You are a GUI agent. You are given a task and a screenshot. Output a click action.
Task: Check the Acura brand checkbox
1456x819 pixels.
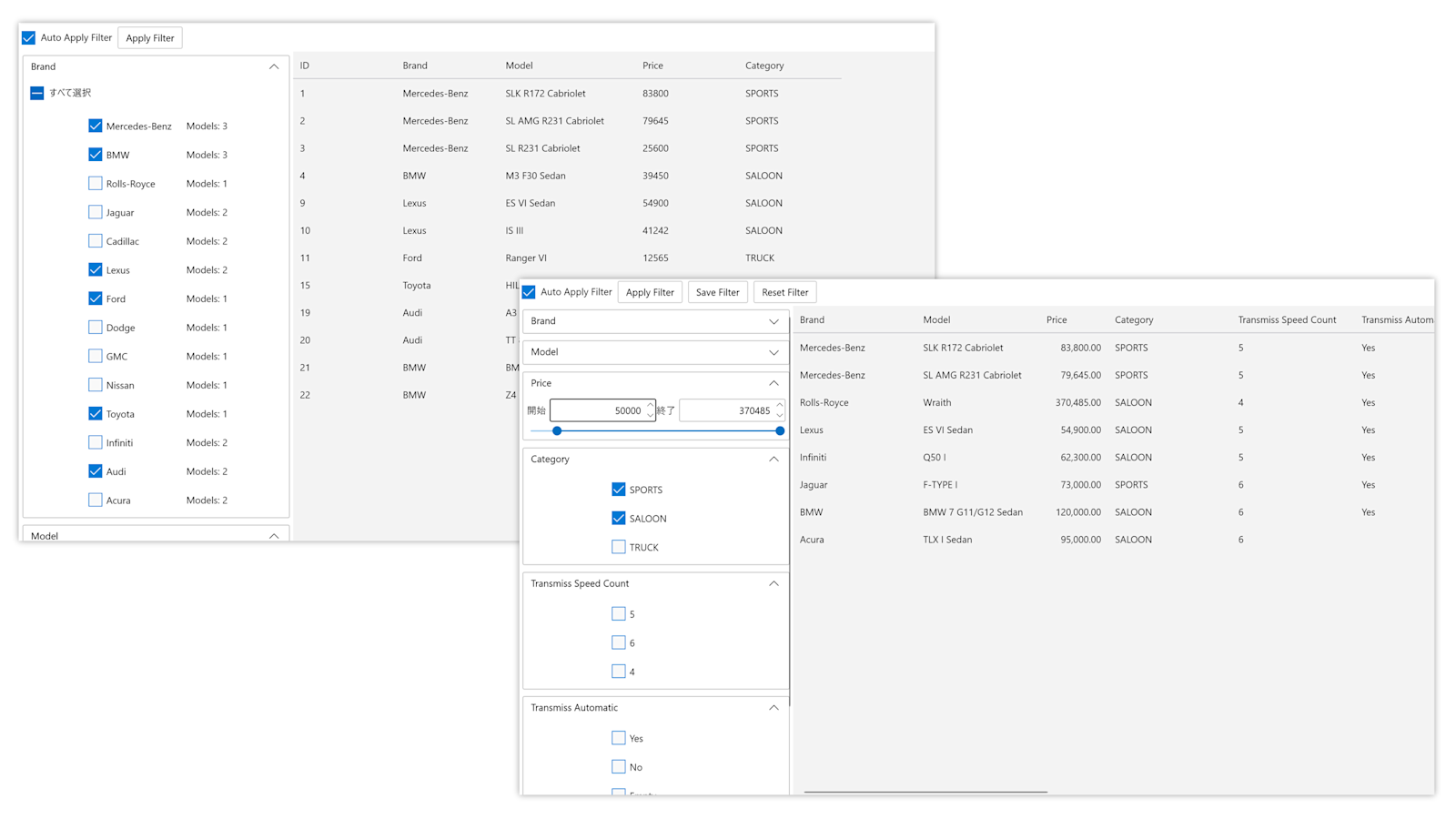pos(96,500)
